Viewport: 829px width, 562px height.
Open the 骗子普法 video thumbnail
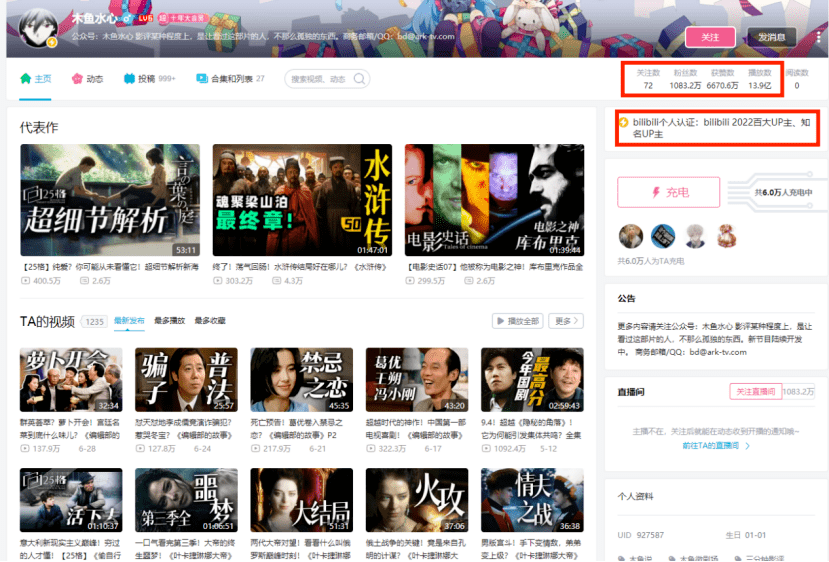coord(186,380)
